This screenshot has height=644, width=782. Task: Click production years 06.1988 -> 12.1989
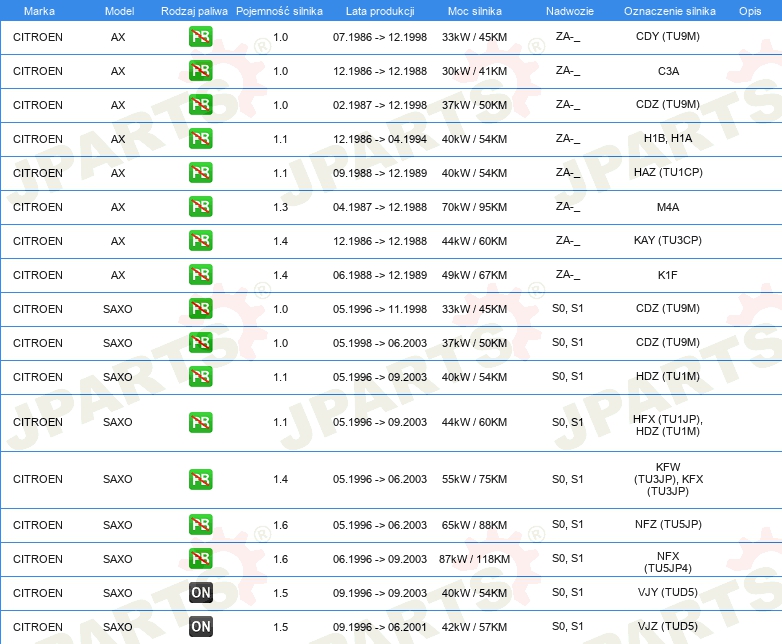click(x=380, y=275)
